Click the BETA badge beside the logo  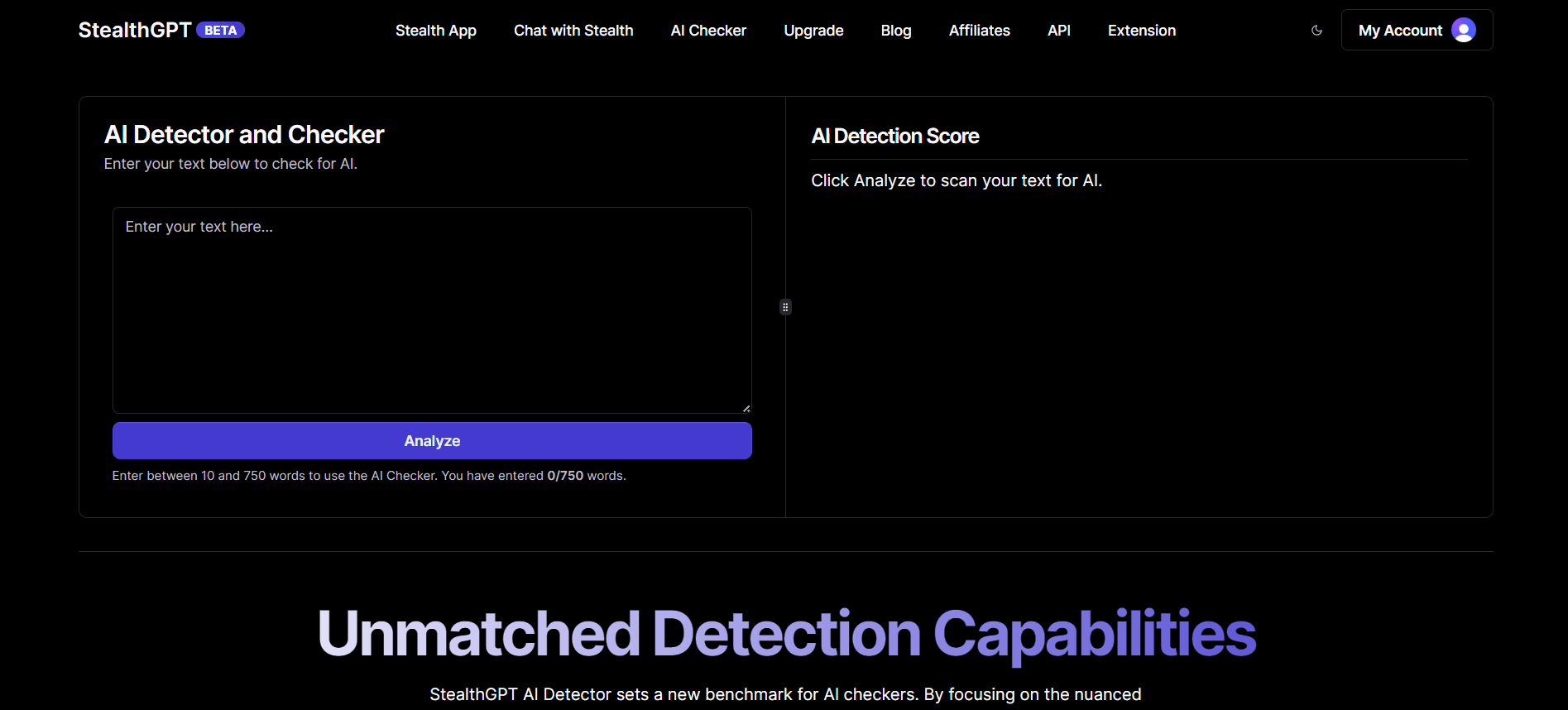[220, 31]
